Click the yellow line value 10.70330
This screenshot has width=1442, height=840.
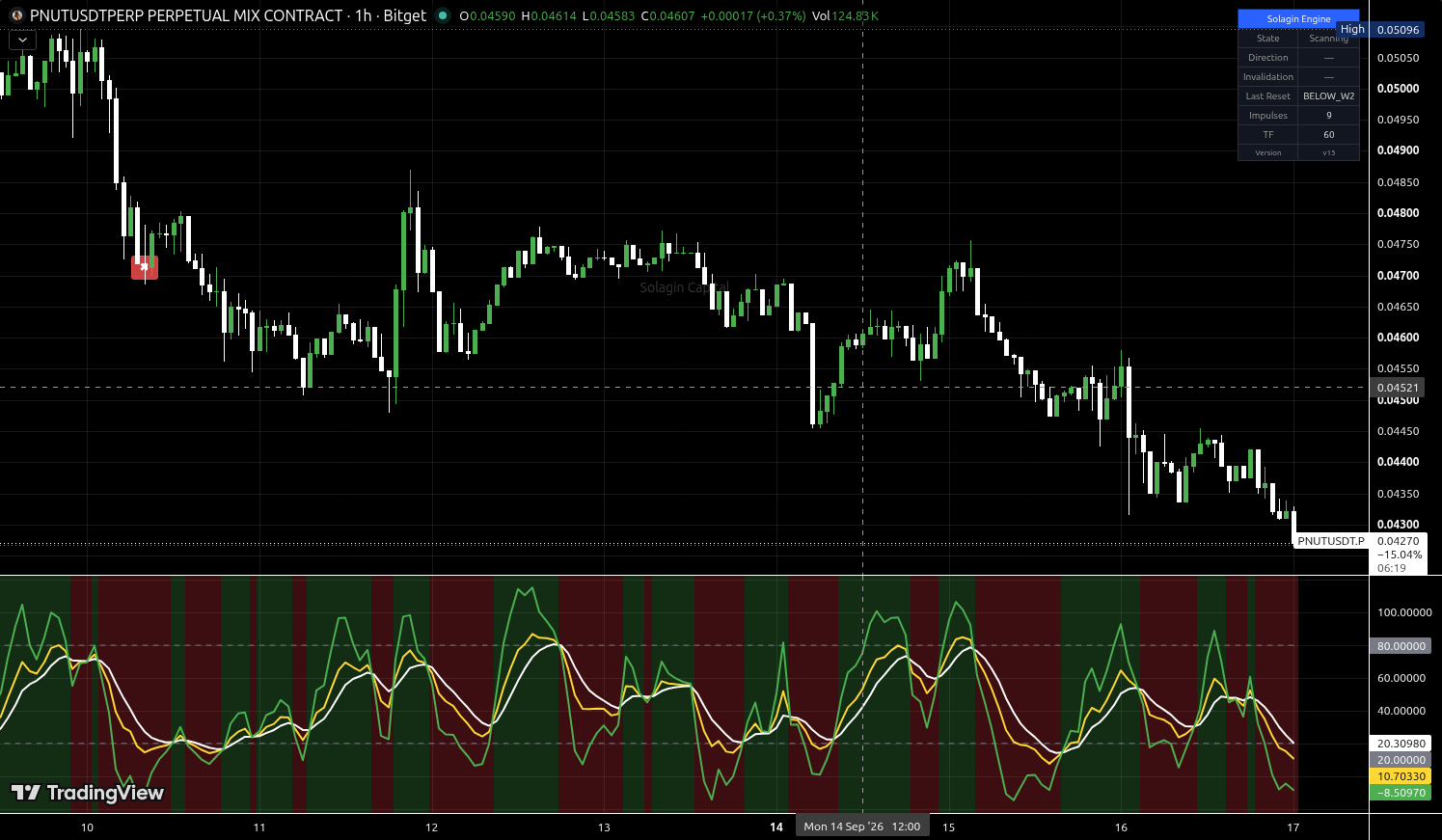1401,776
